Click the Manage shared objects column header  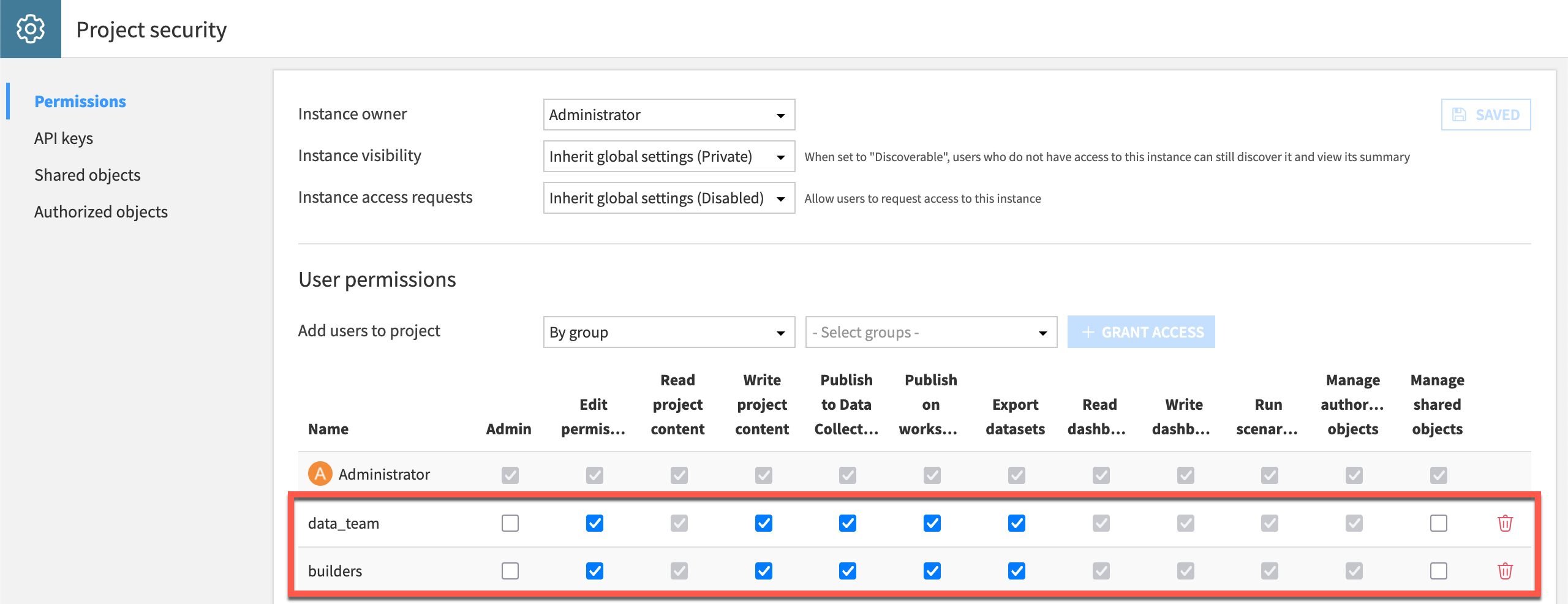(1438, 404)
